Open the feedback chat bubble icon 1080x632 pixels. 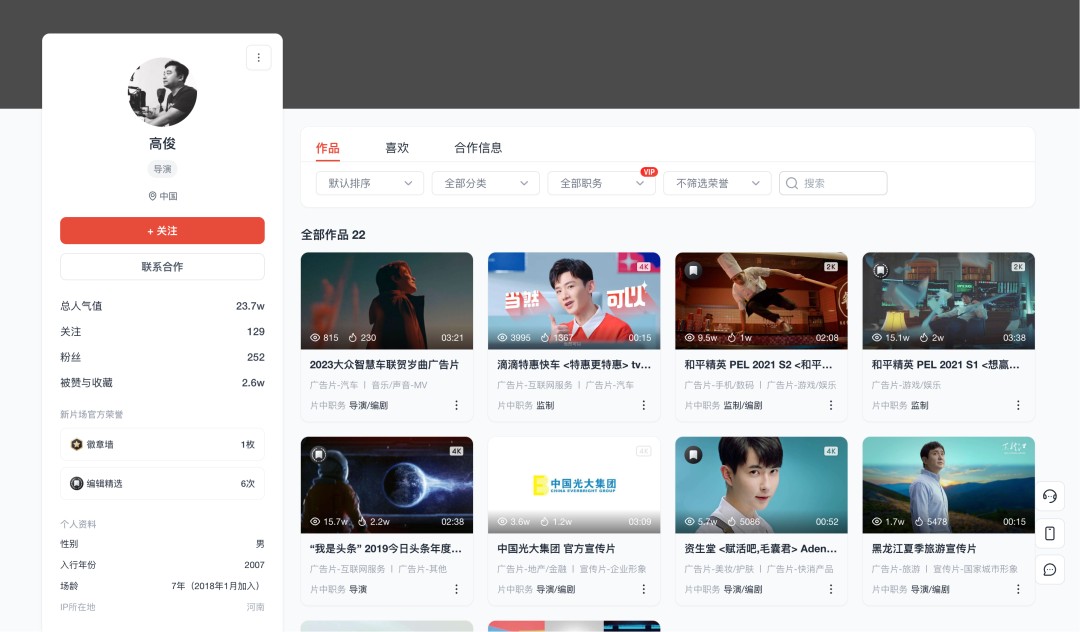click(1049, 570)
